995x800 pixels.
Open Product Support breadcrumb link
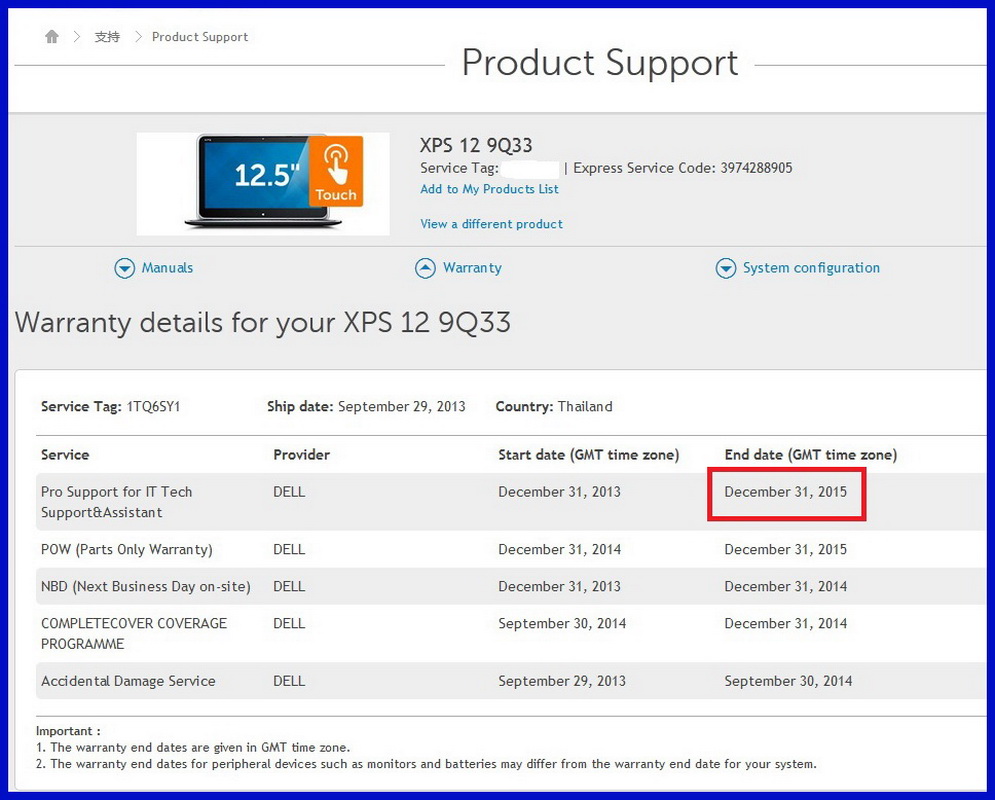(200, 37)
